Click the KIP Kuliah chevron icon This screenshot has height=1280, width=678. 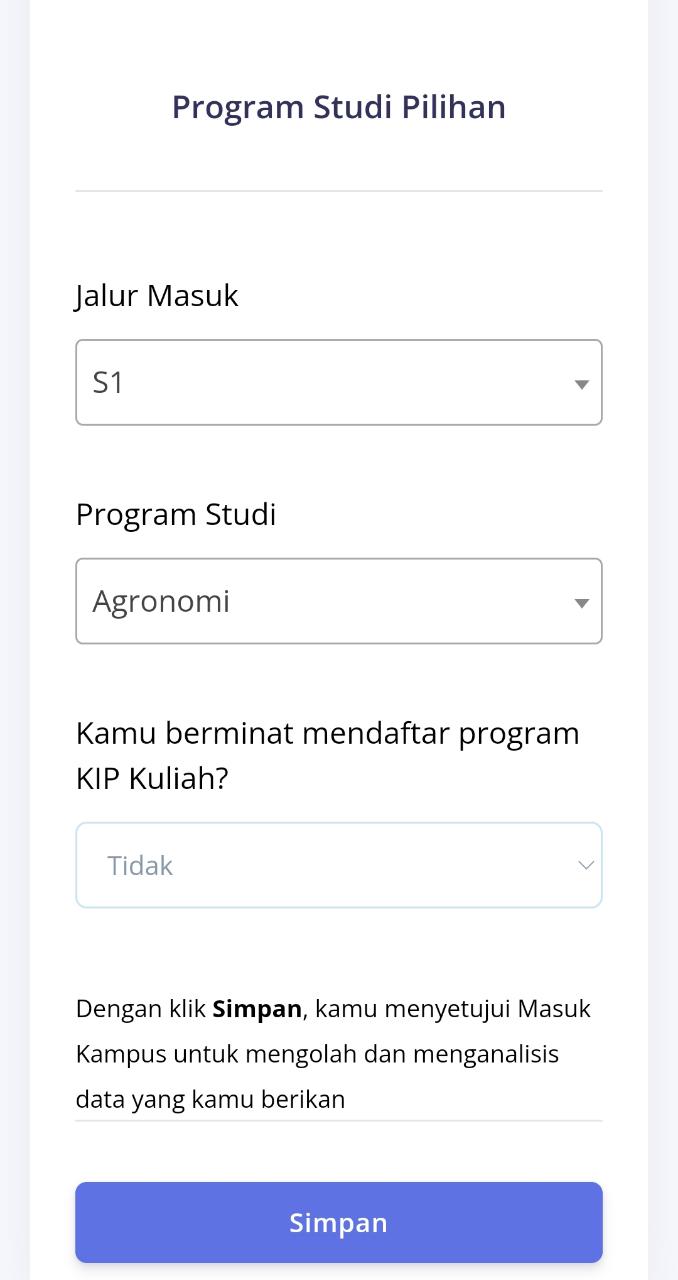(x=586, y=865)
